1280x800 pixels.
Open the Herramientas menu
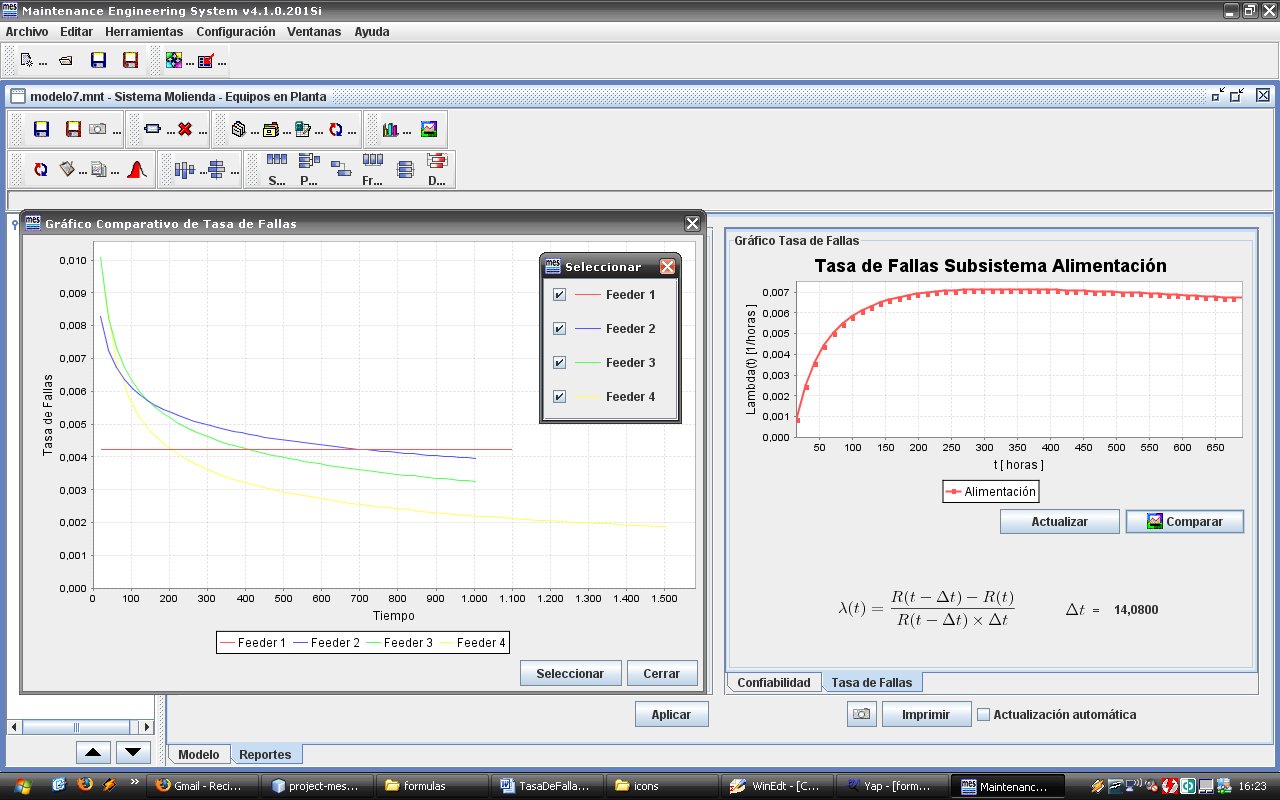pos(144,32)
